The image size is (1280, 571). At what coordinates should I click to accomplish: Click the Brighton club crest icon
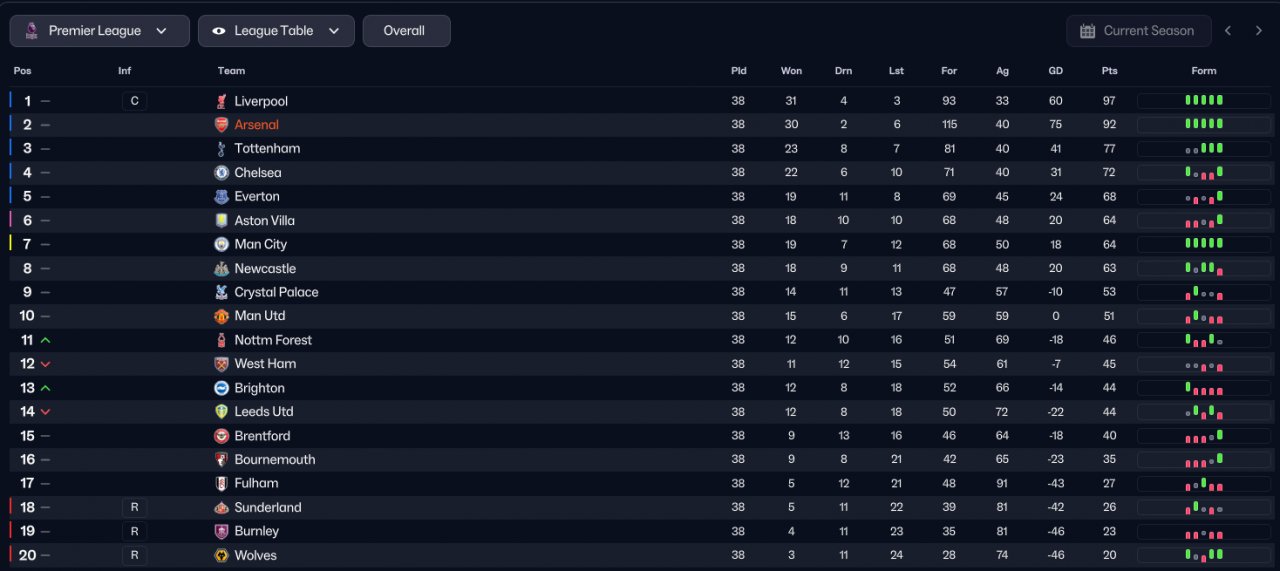(x=221, y=388)
